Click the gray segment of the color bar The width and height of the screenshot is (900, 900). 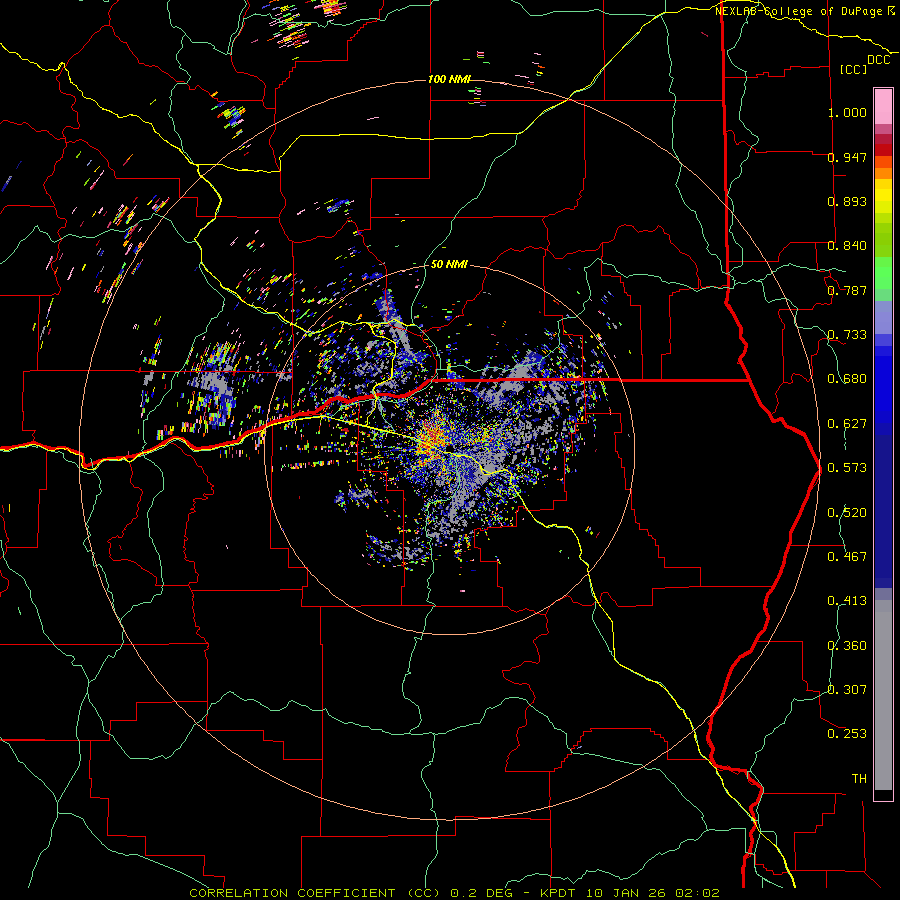pos(883,695)
